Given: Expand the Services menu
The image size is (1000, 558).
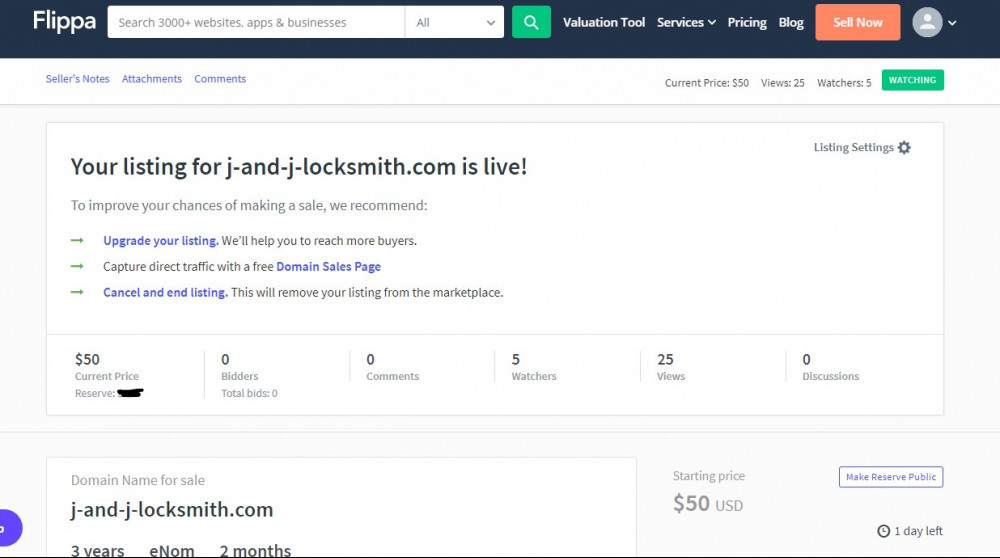Looking at the screenshot, I should [686, 22].
